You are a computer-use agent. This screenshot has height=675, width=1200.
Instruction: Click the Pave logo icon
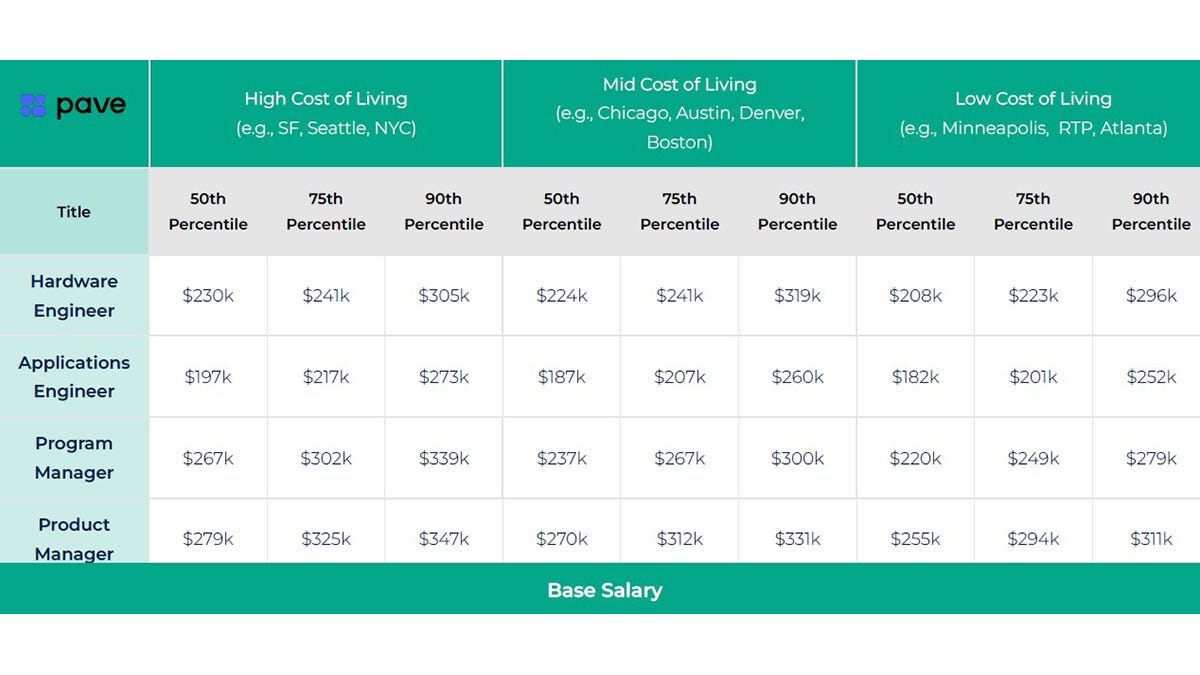coord(33,106)
